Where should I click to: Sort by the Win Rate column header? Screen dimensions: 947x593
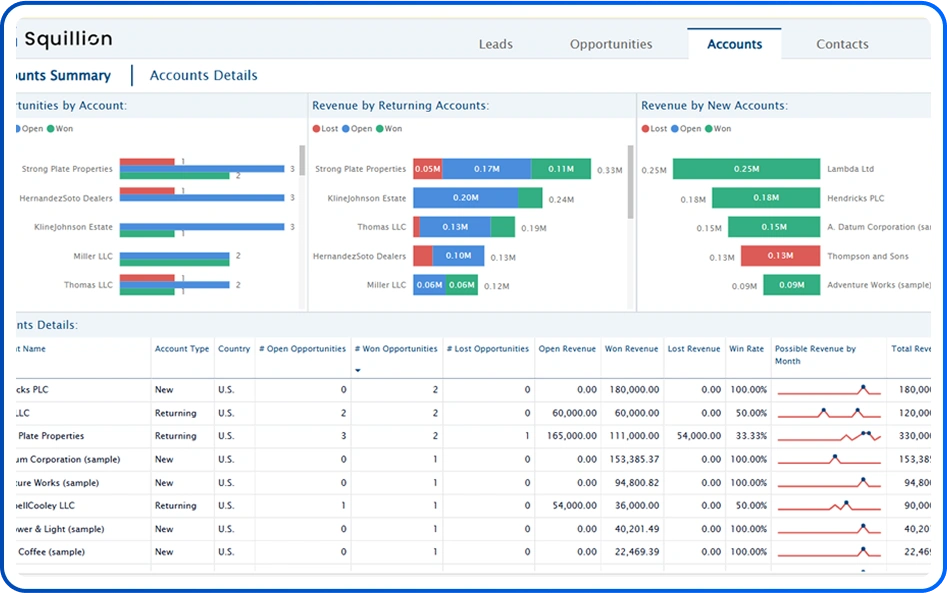747,349
